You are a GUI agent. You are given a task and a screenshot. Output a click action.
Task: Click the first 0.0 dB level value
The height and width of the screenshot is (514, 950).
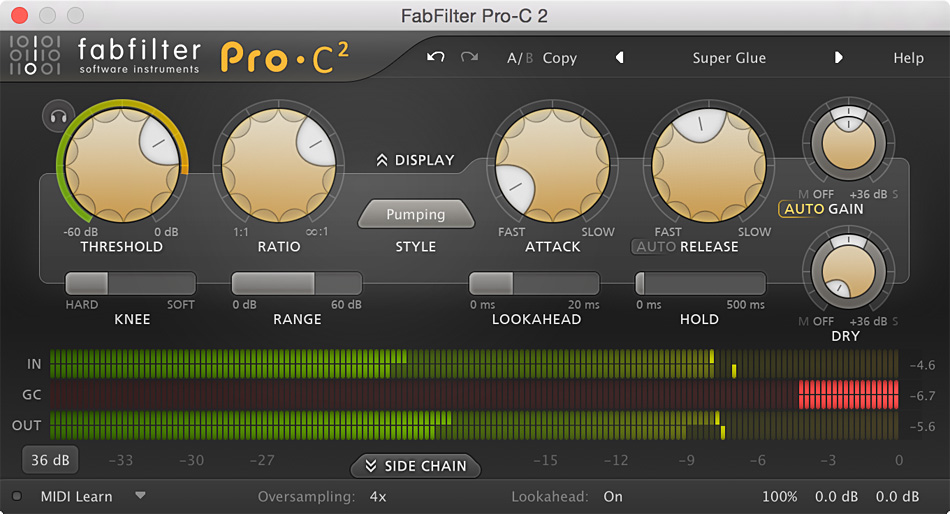[836, 496]
